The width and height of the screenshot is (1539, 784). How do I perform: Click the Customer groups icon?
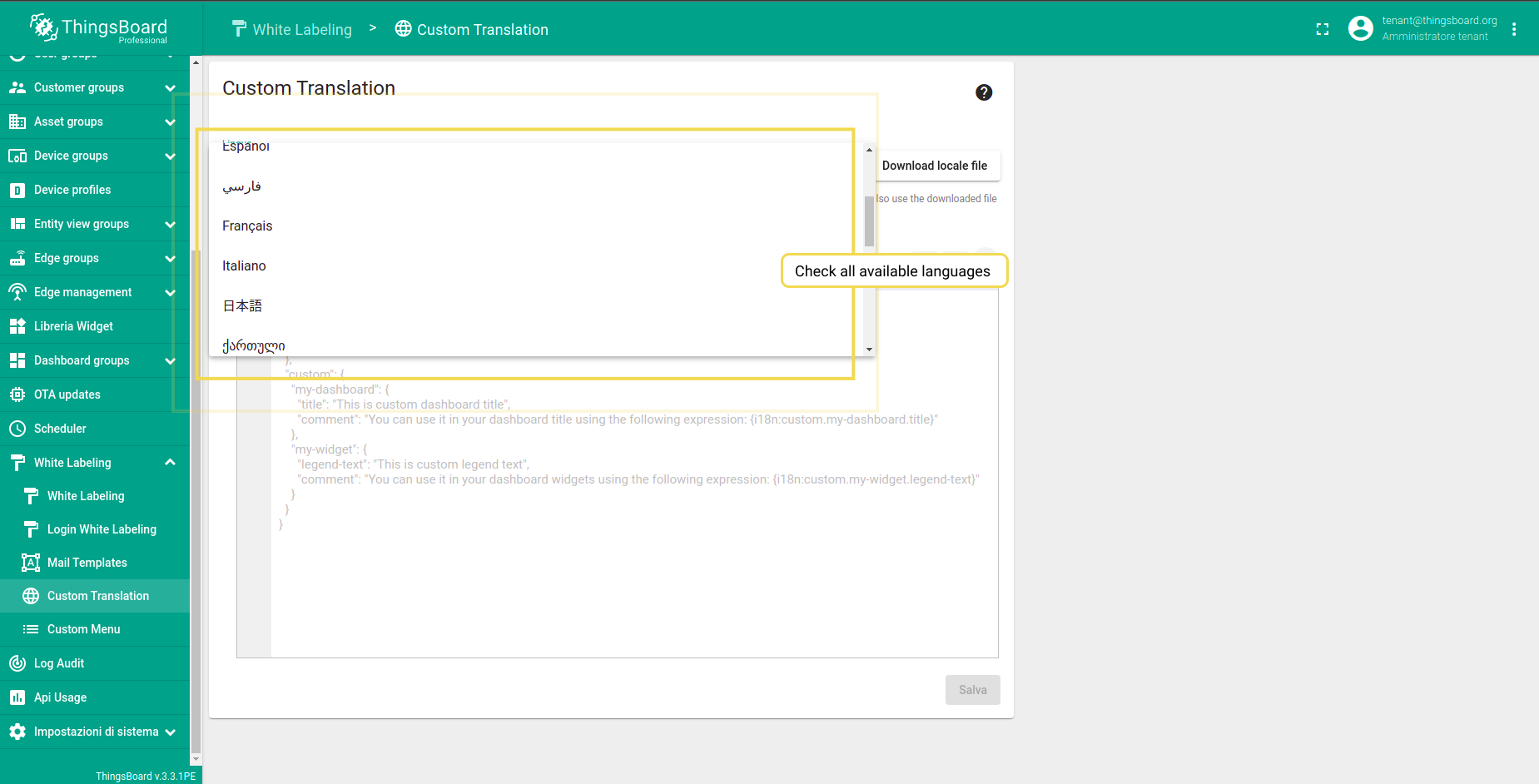coord(17,87)
